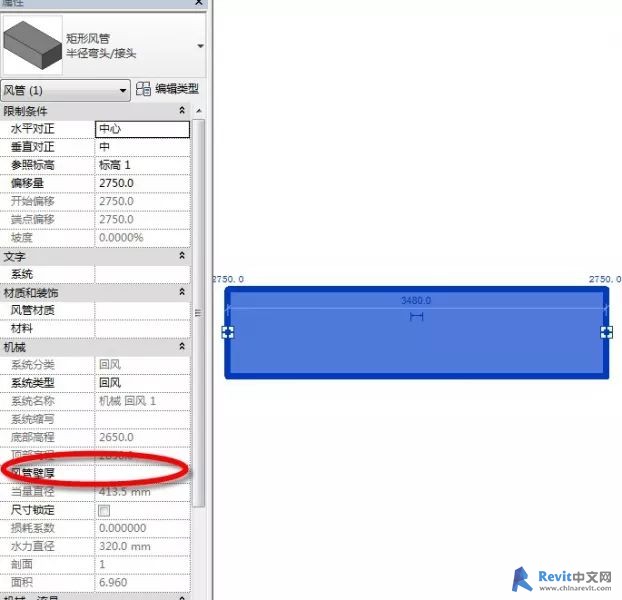Click the 水平对正 value field 中心

142,129
